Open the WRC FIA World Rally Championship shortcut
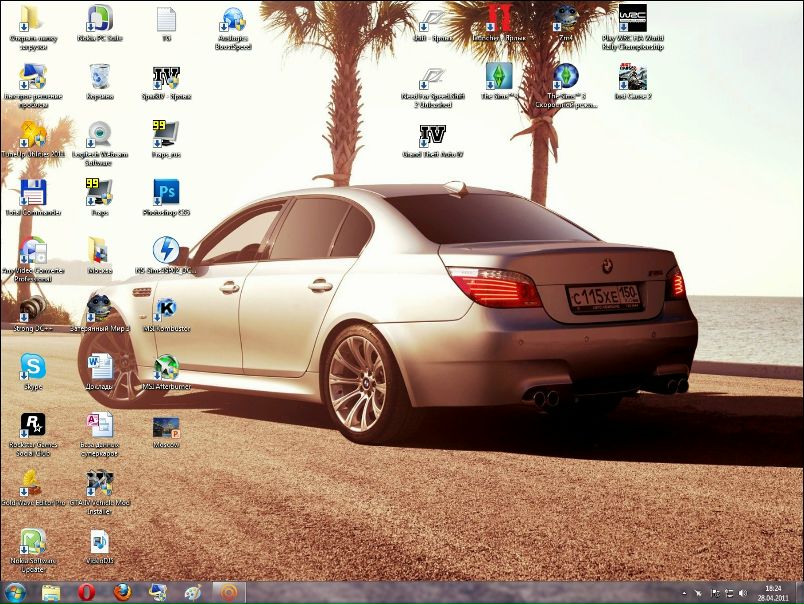 coord(632,20)
